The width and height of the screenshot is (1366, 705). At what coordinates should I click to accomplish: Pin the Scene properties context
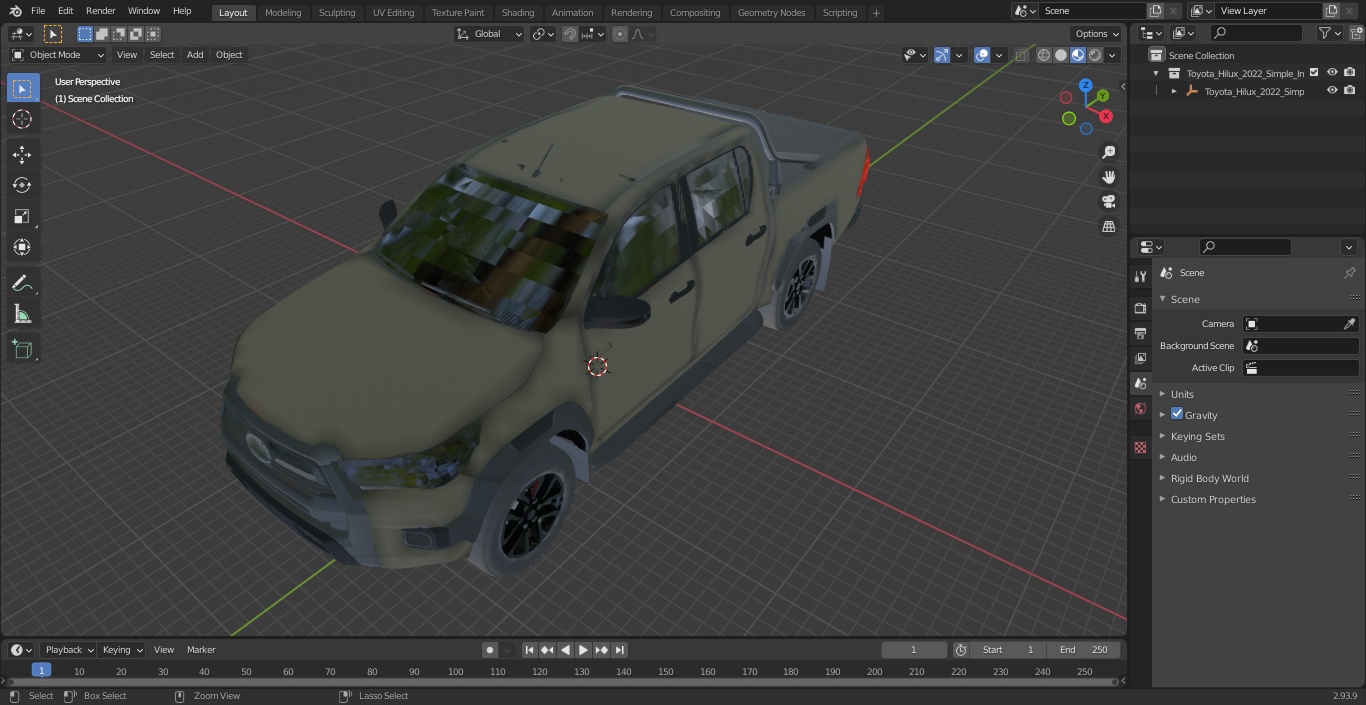tap(1349, 273)
